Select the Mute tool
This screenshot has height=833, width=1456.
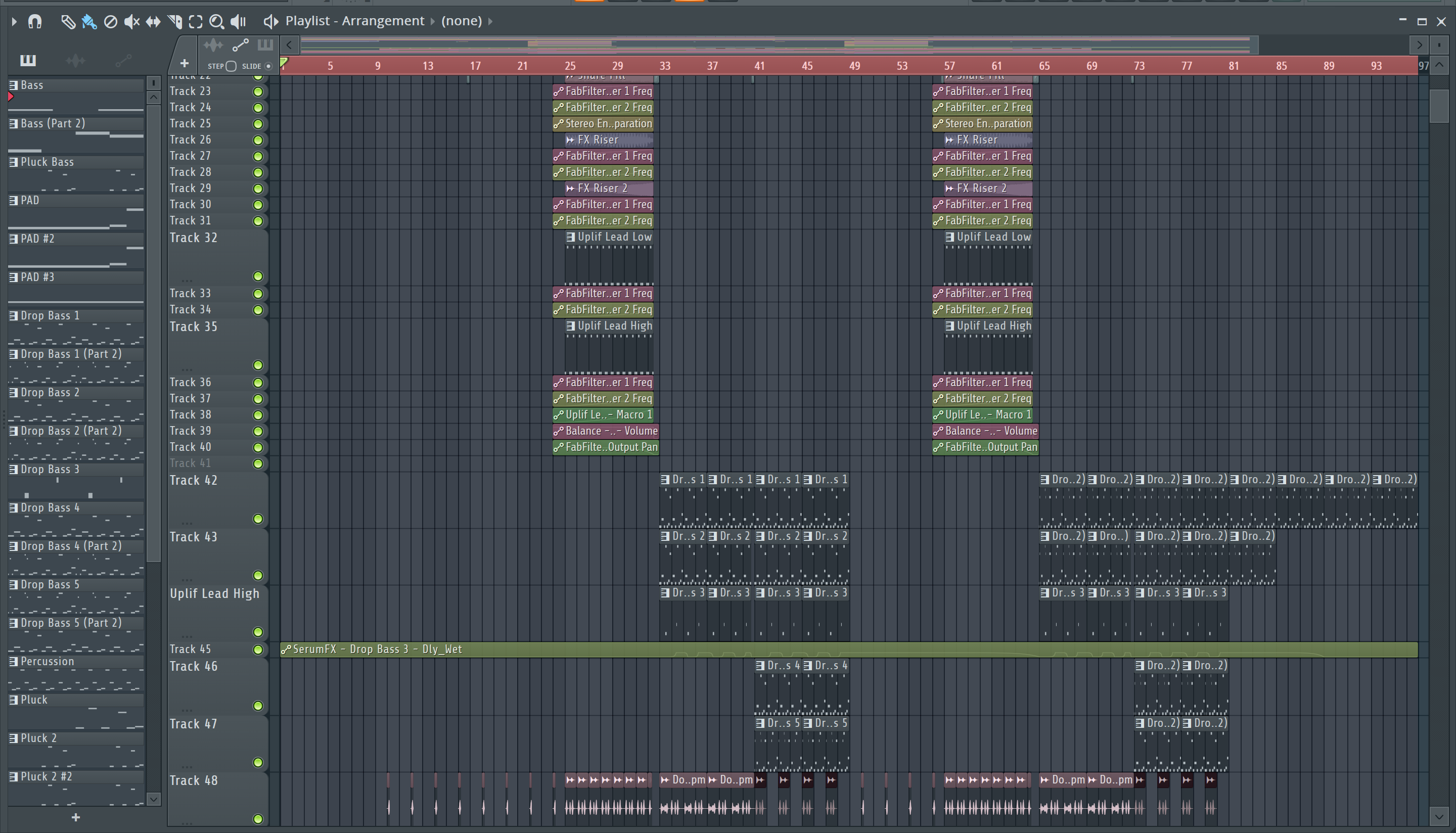click(x=131, y=21)
